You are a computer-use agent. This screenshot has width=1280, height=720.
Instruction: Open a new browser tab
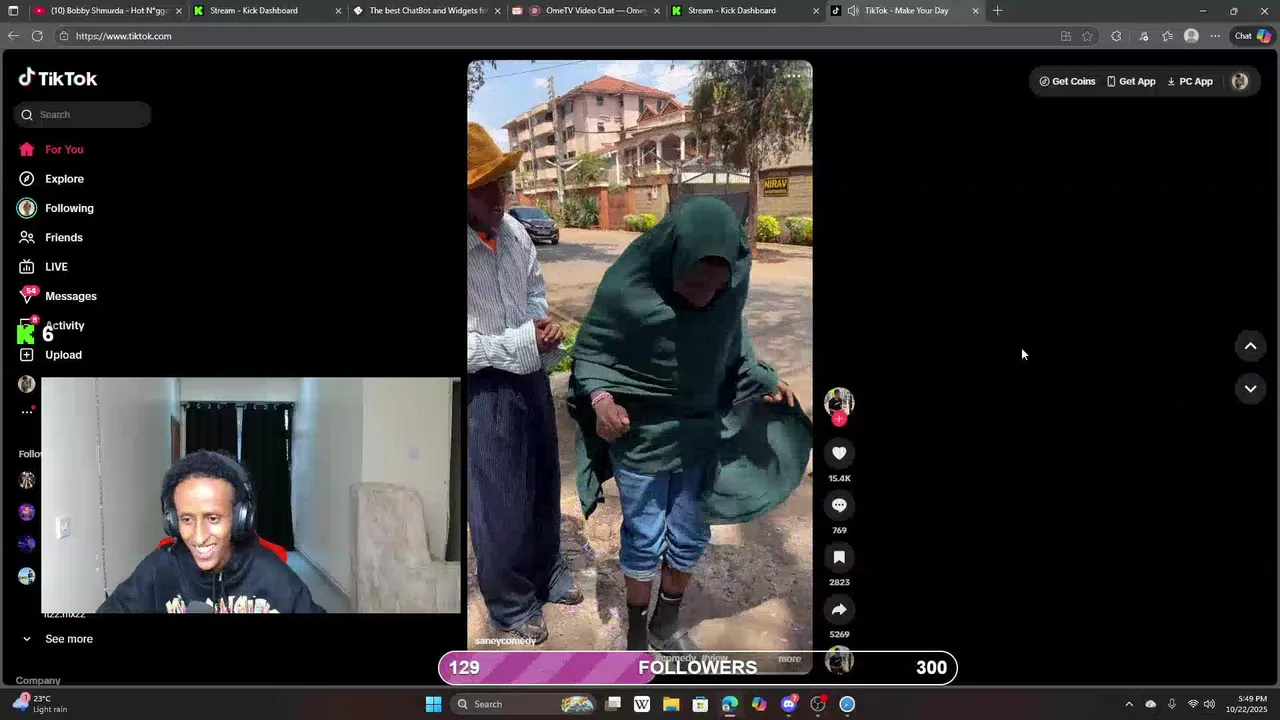coord(997,11)
